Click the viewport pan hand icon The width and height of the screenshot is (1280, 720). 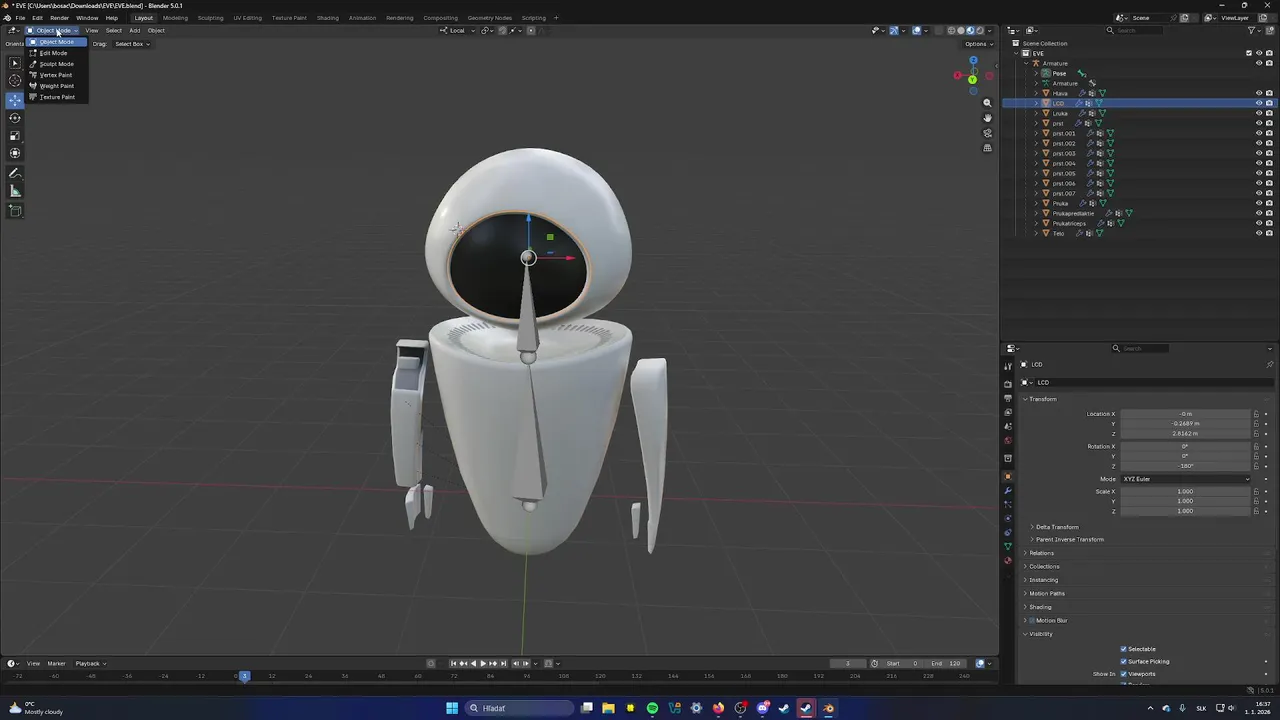[x=987, y=118]
